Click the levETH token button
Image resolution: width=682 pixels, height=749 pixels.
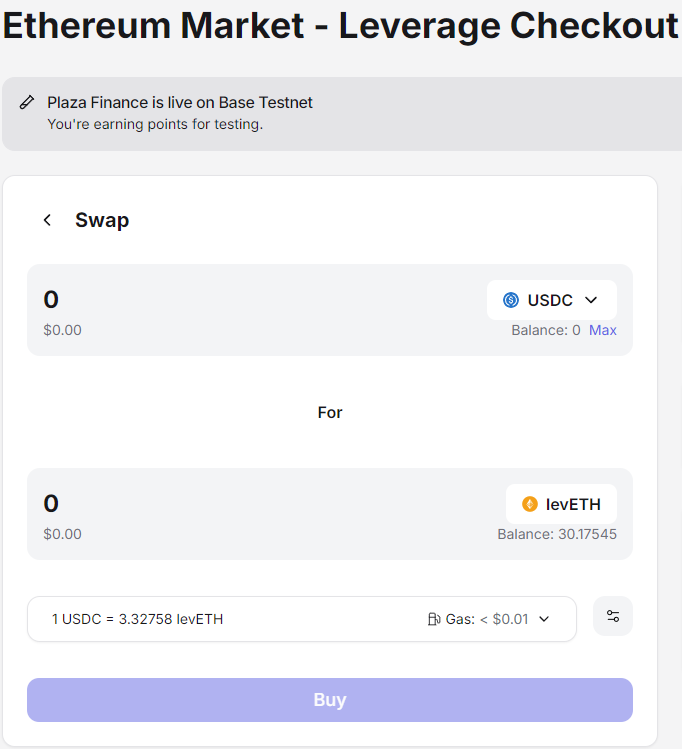(x=561, y=504)
